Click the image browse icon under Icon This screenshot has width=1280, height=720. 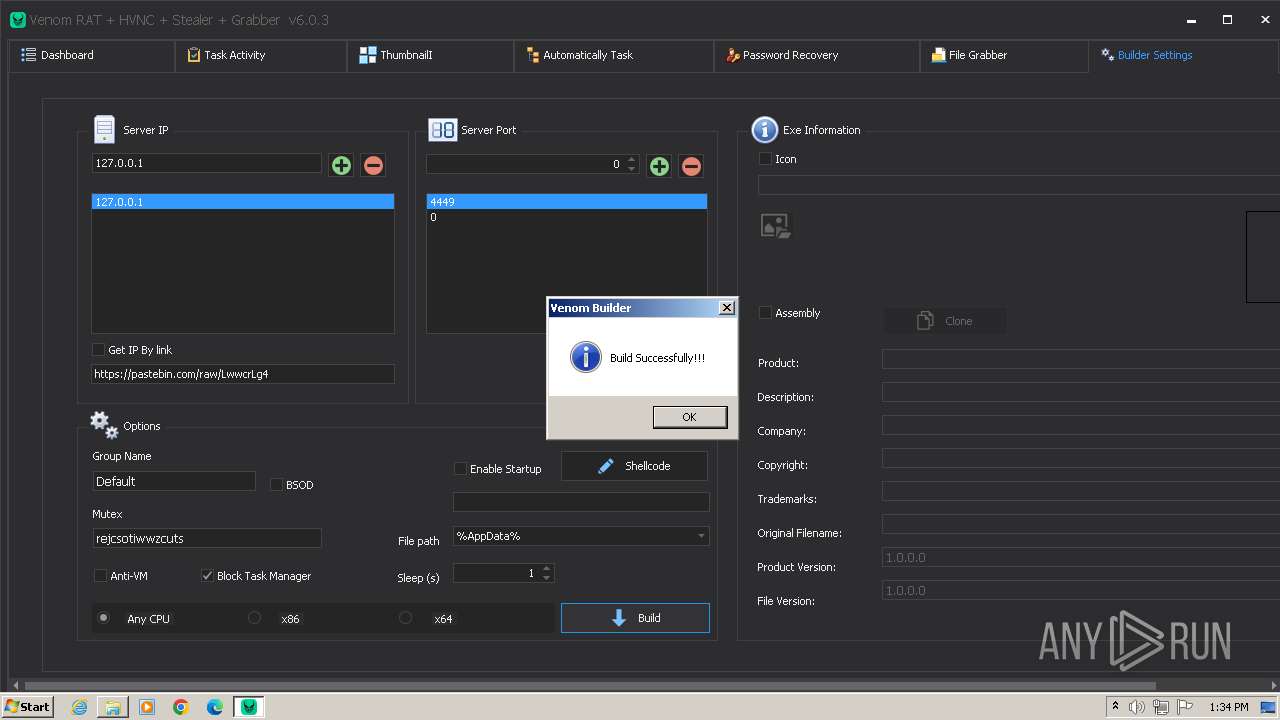(x=775, y=226)
